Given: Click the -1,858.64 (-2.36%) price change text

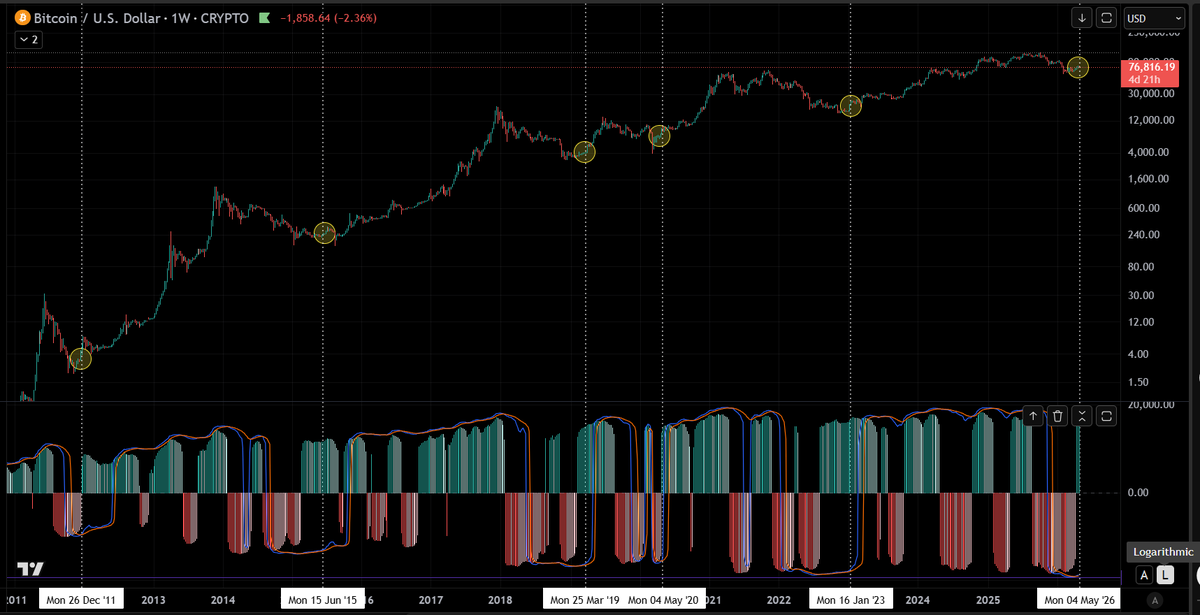Looking at the screenshot, I should [x=328, y=18].
